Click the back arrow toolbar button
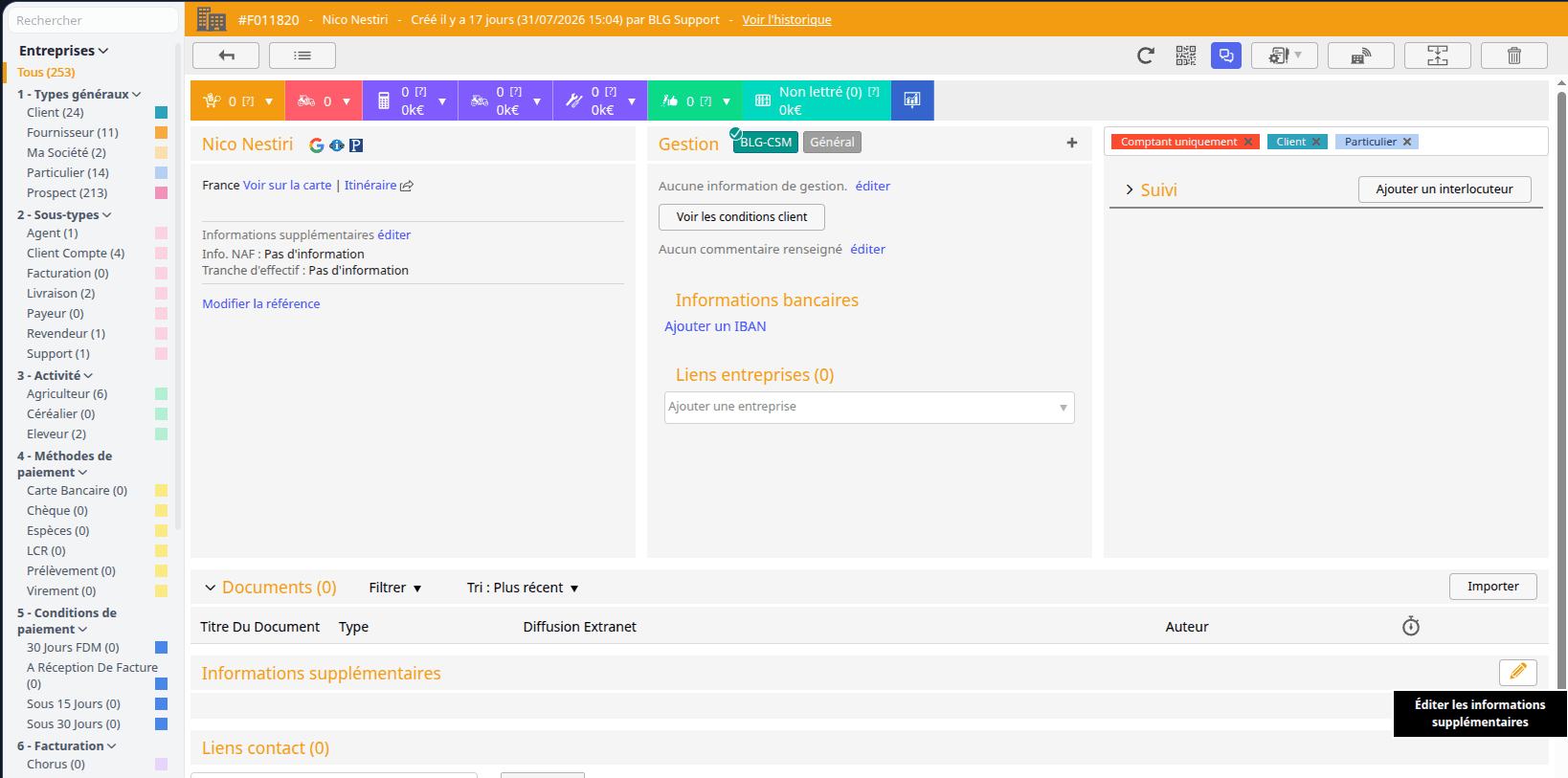Viewport: 1568px width, 778px height. 226,56
